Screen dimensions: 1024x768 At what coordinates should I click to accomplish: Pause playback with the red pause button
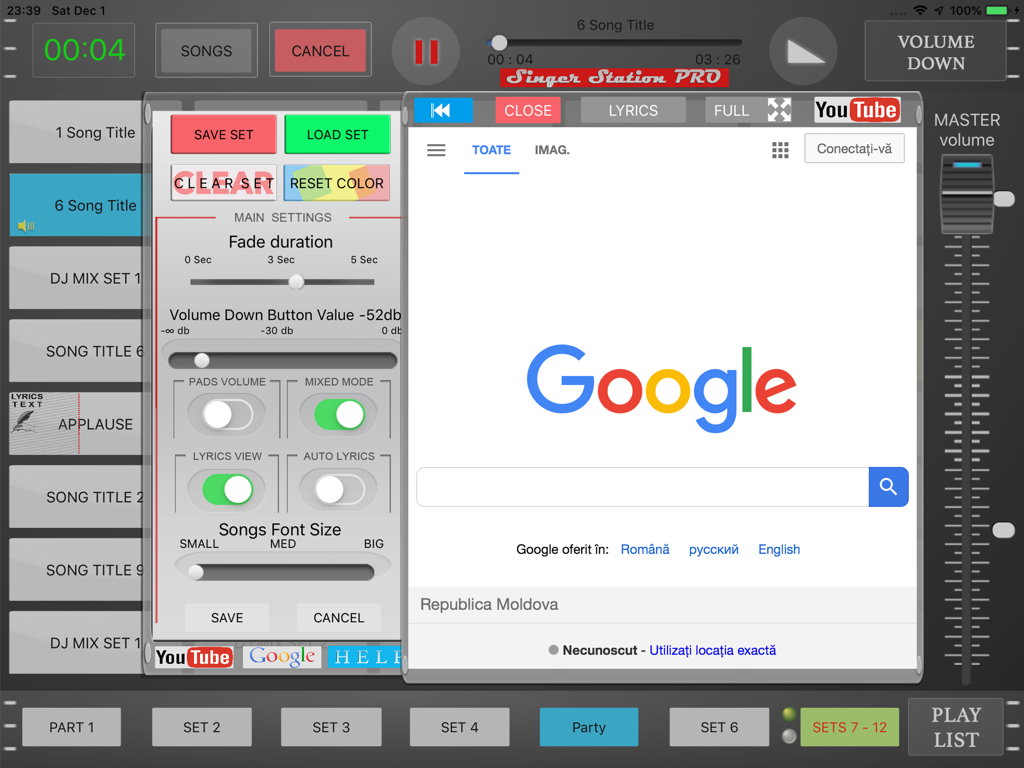(426, 52)
